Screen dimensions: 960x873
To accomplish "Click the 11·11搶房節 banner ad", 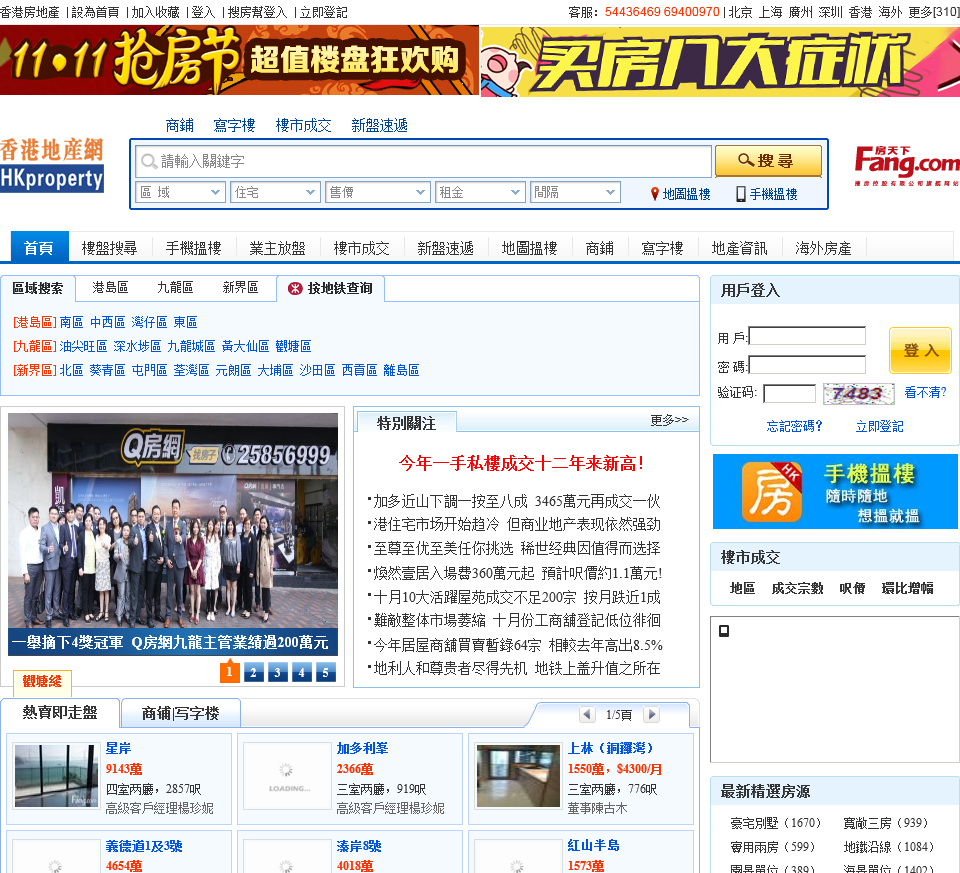I will [x=239, y=60].
